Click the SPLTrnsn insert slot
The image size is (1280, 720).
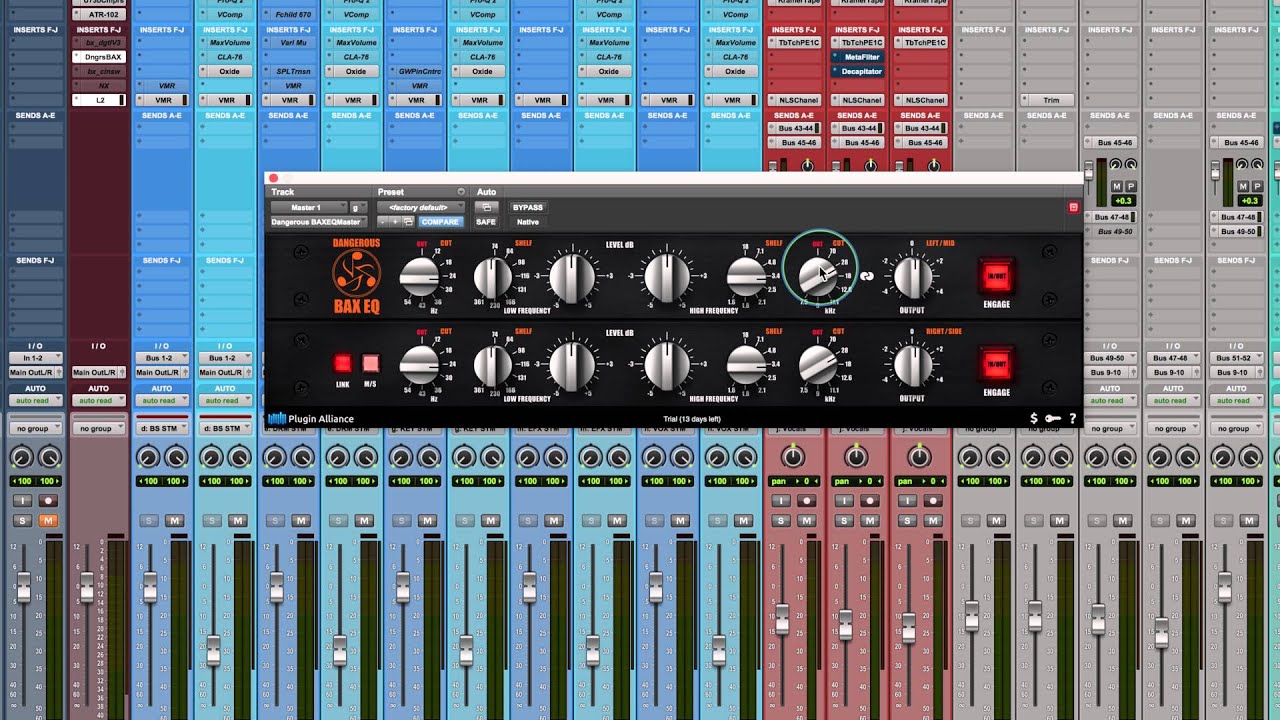click(x=289, y=71)
